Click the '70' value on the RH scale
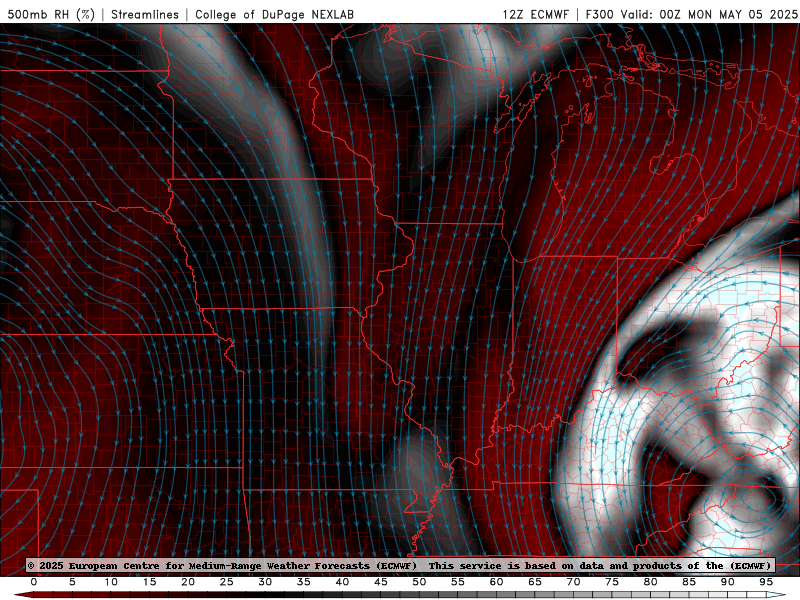800x600 pixels. click(x=573, y=582)
